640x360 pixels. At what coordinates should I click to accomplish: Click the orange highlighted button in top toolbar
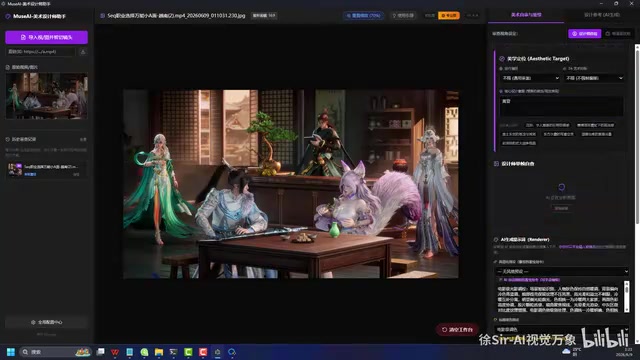(449, 16)
